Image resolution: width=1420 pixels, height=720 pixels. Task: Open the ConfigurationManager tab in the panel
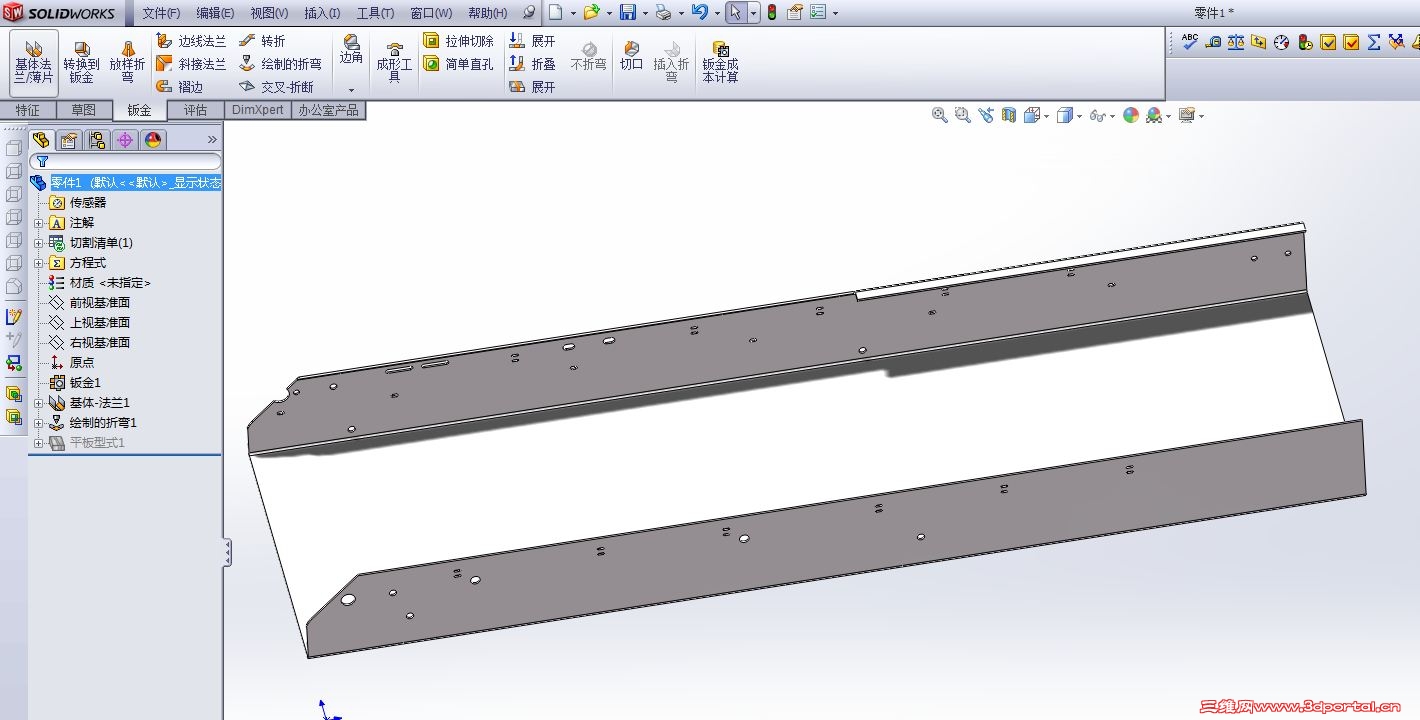96,140
